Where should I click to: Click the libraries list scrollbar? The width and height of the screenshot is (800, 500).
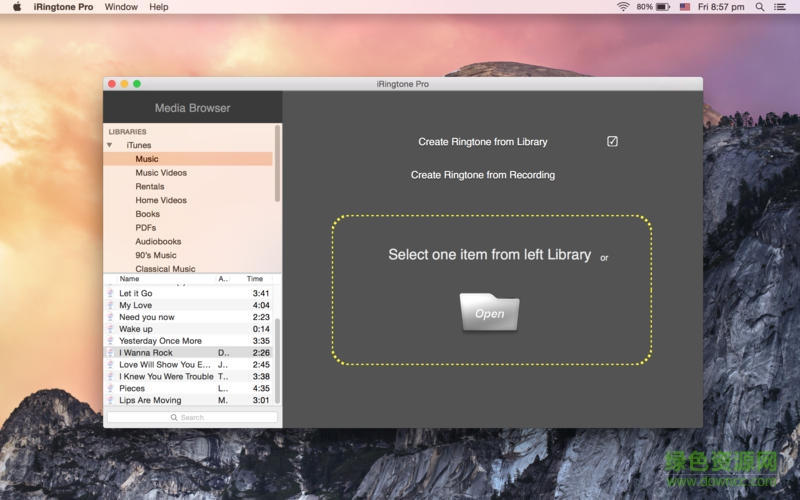(x=278, y=163)
